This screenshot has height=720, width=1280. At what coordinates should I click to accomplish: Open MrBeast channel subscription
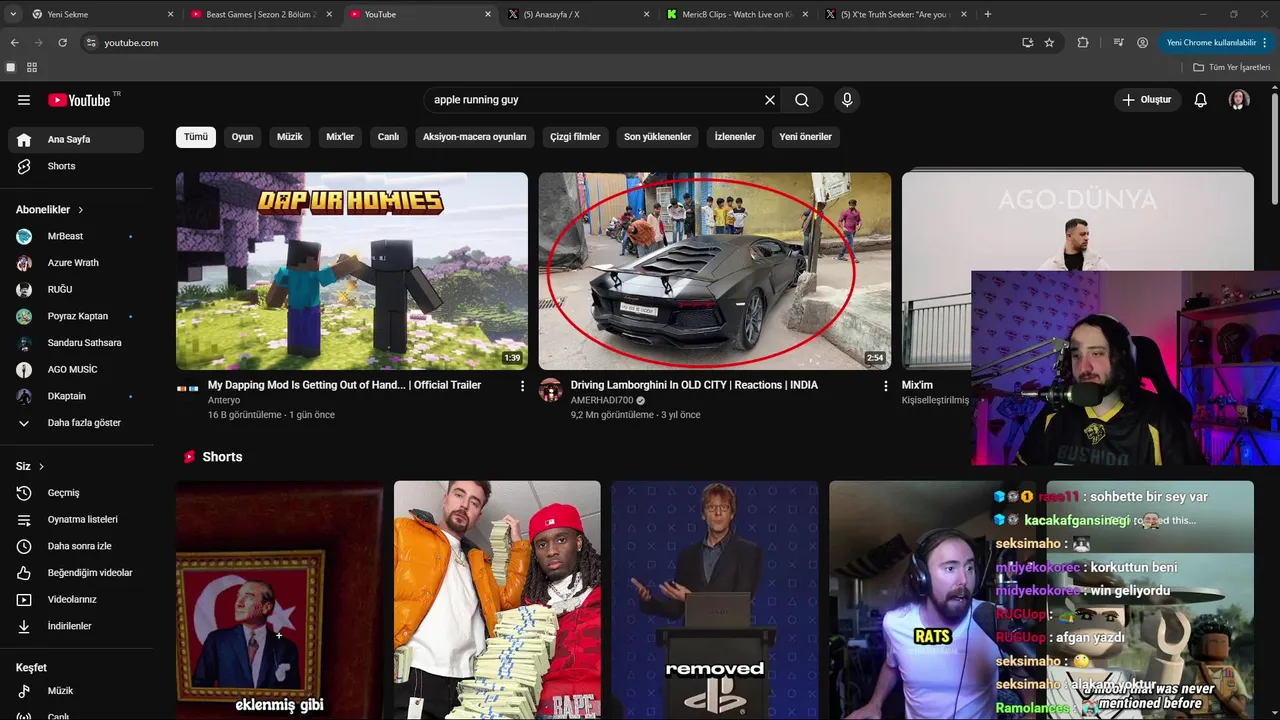(76, 236)
